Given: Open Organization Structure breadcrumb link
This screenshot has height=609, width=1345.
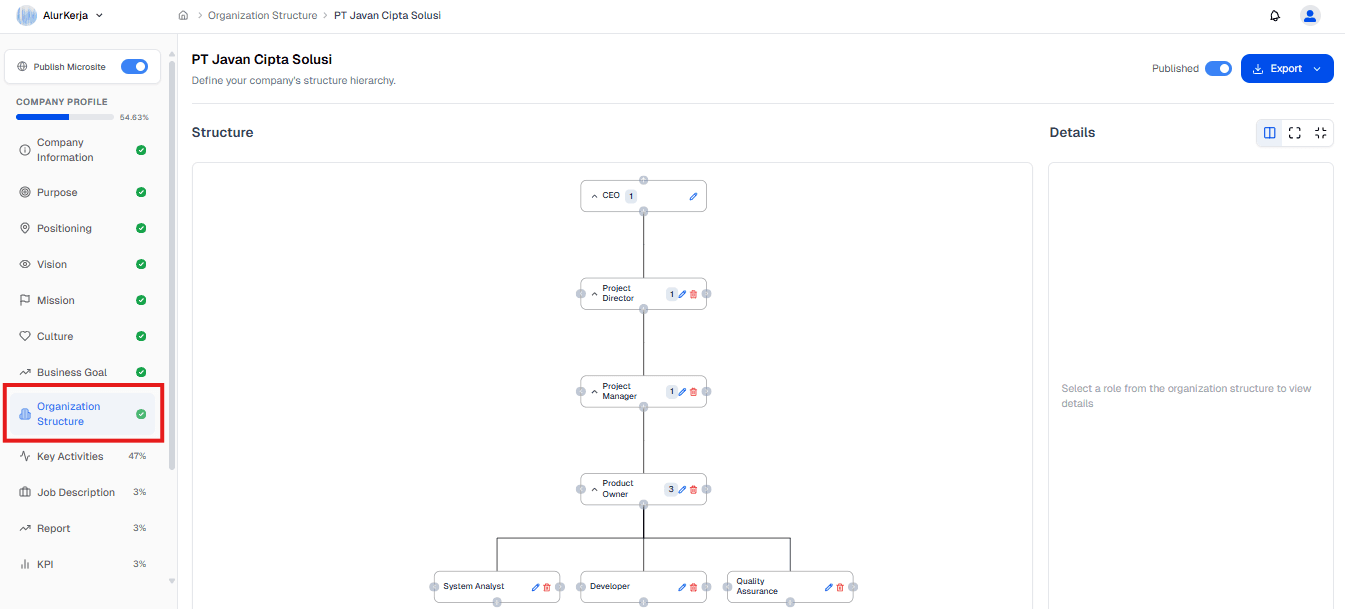Looking at the screenshot, I should click(x=262, y=15).
